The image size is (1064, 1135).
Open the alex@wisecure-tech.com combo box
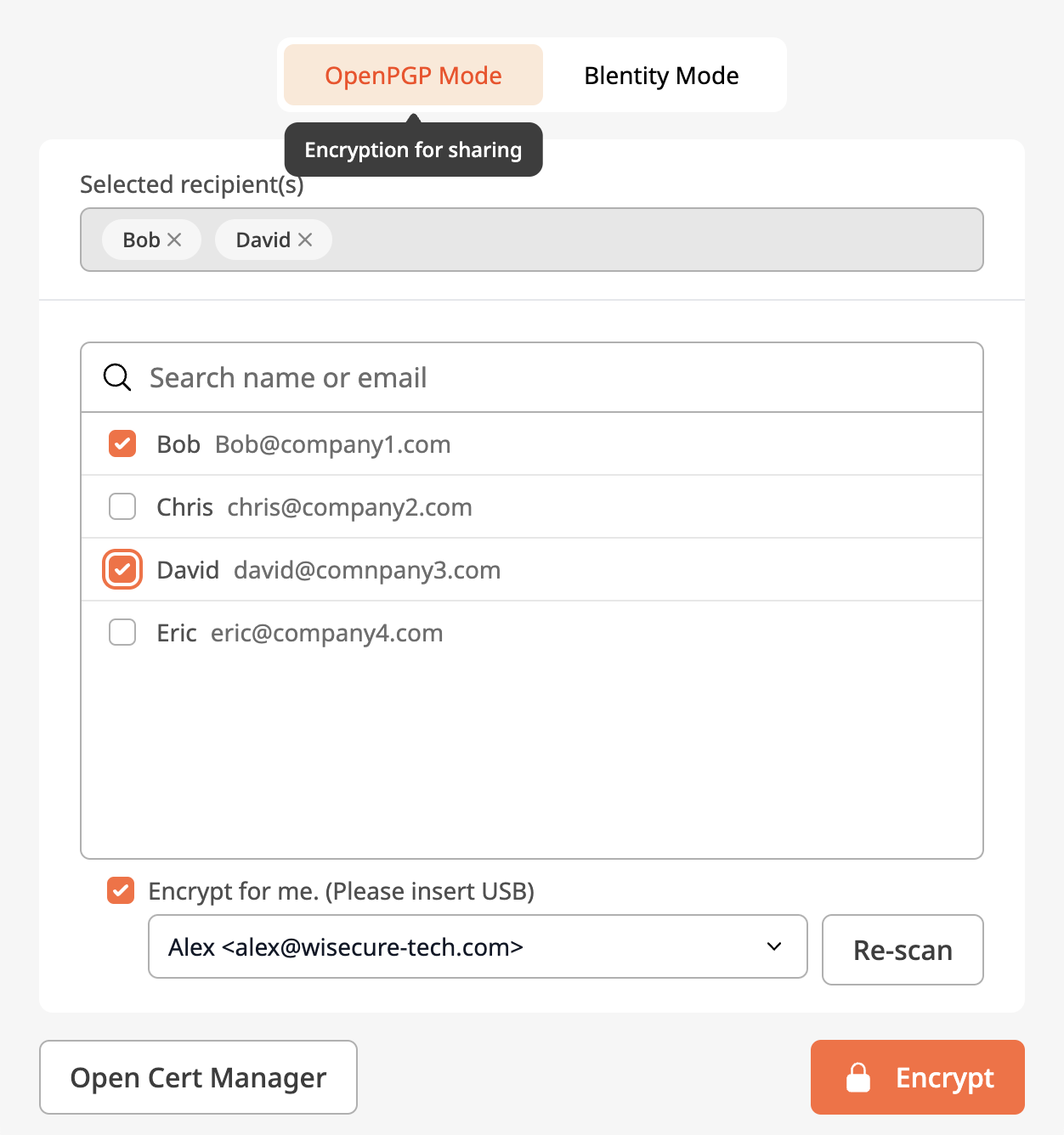tap(478, 946)
